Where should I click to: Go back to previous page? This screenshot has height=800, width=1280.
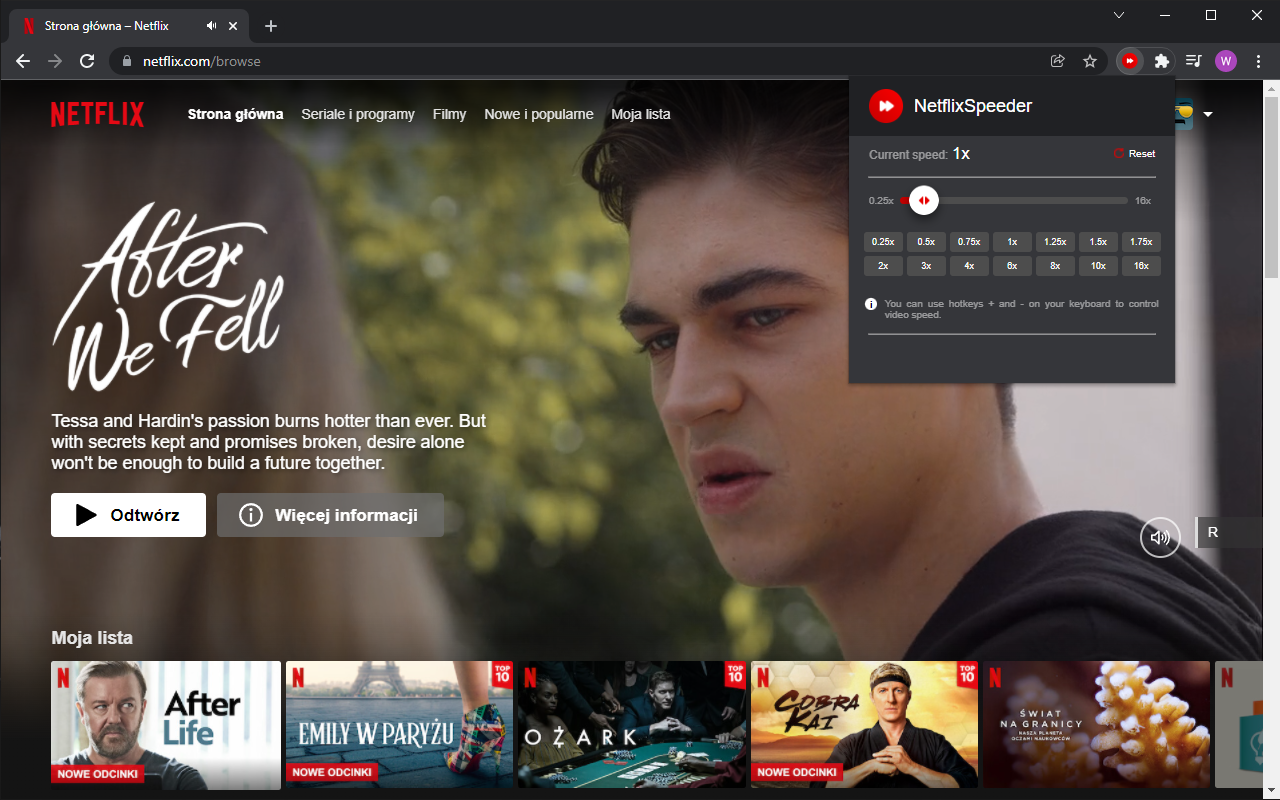(23, 61)
